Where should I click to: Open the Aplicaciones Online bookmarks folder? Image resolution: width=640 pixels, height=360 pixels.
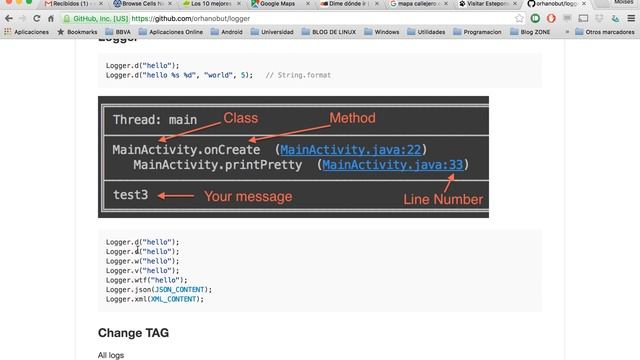pyautogui.click(x=171, y=32)
